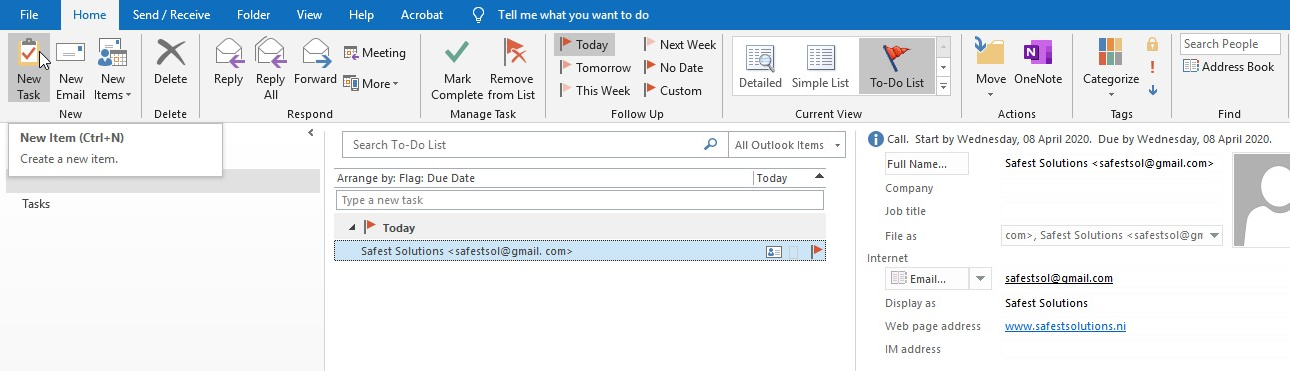Viewport: 1290px width, 371px height.
Task: Open the Categorize color menu
Action: coord(1110,68)
